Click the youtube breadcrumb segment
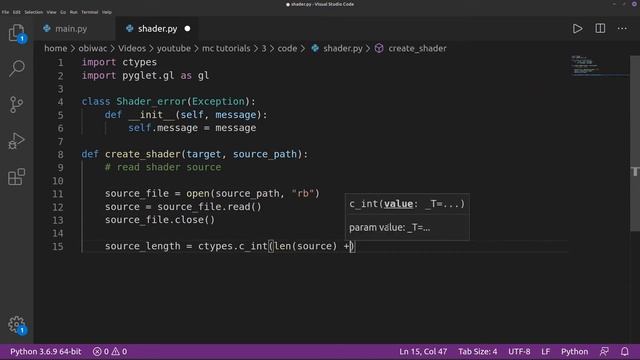The image size is (640, 360). [x=173, y=48]
